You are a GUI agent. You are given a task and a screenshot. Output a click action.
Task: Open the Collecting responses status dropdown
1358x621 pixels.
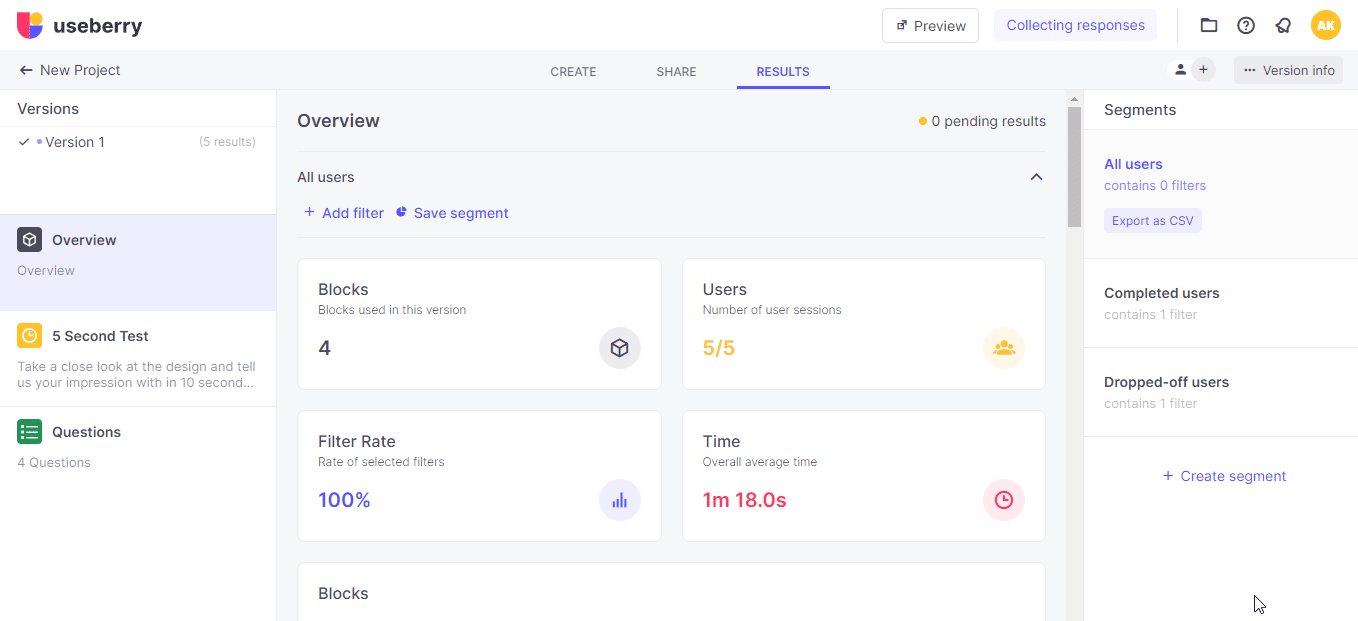tap(1075, 26)
